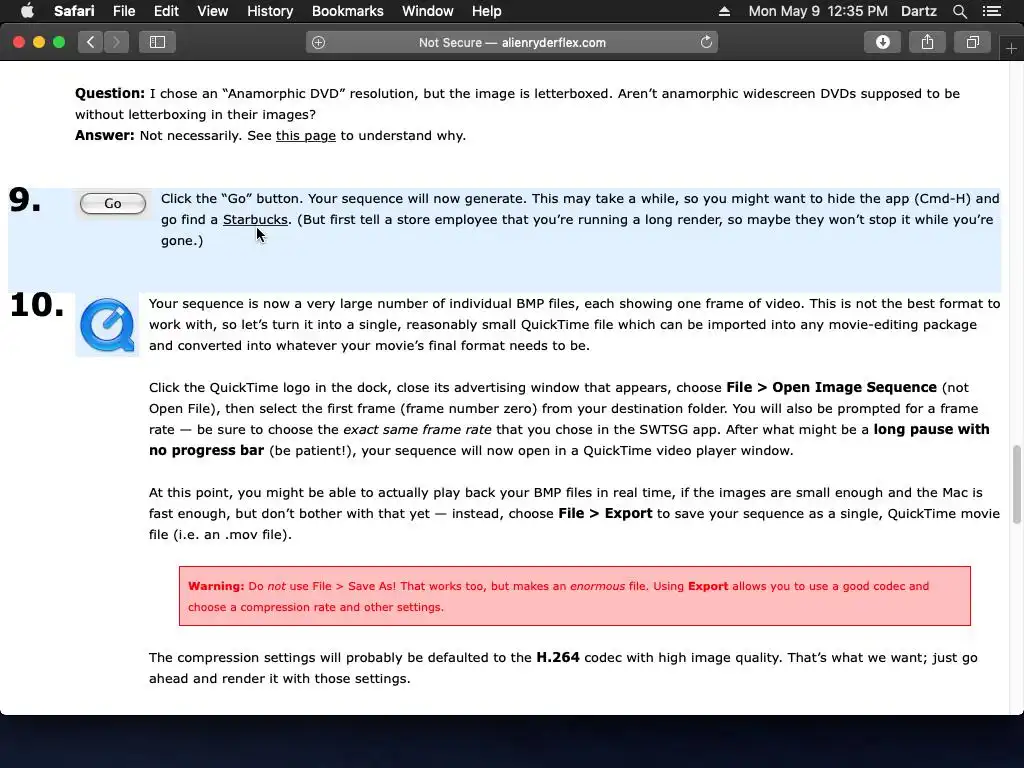Click the bold 'File > Open Image Sequence' text

pos(831,387)
